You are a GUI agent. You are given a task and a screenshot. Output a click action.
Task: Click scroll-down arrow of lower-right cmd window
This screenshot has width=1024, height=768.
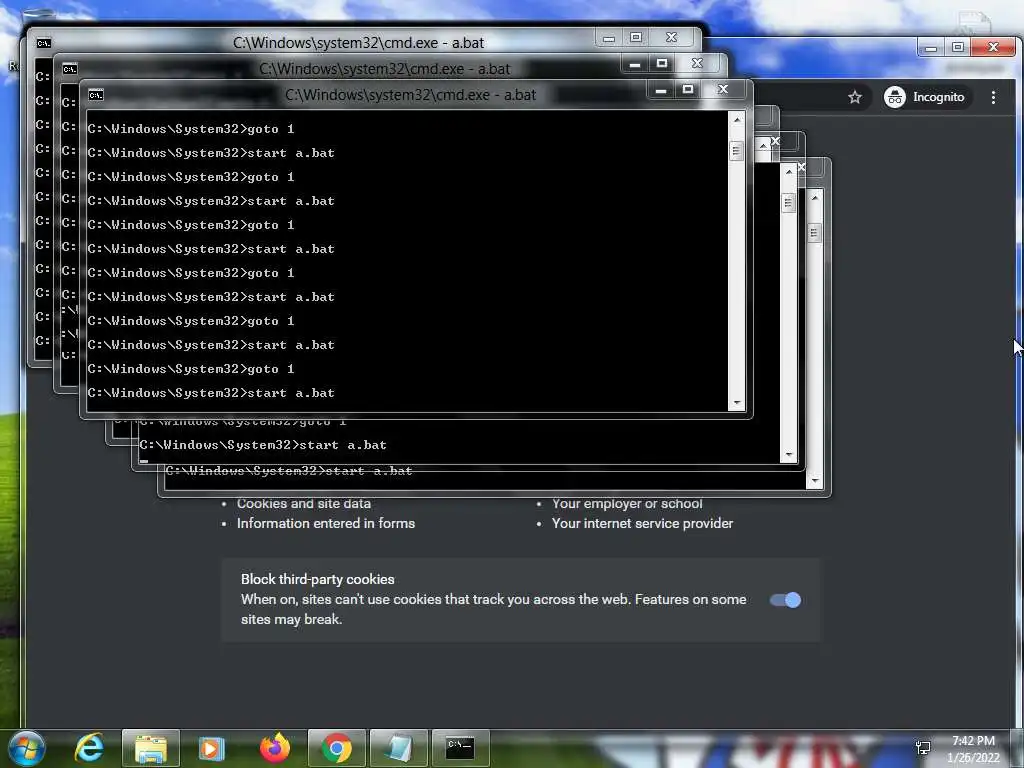(x=814, y=481)
